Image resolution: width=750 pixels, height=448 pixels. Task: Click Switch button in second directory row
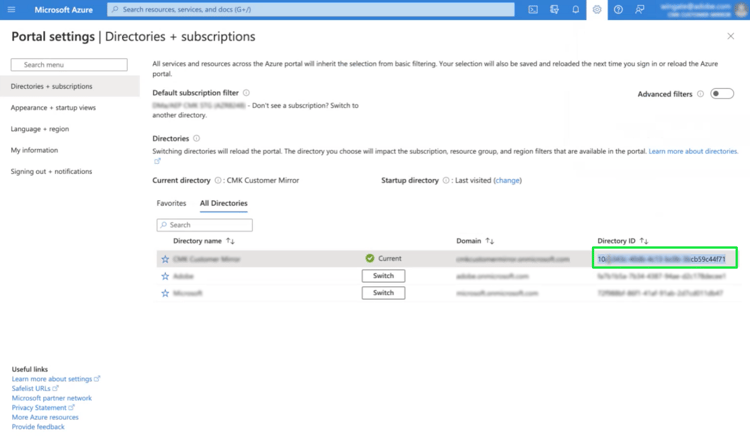pos(383,276)
